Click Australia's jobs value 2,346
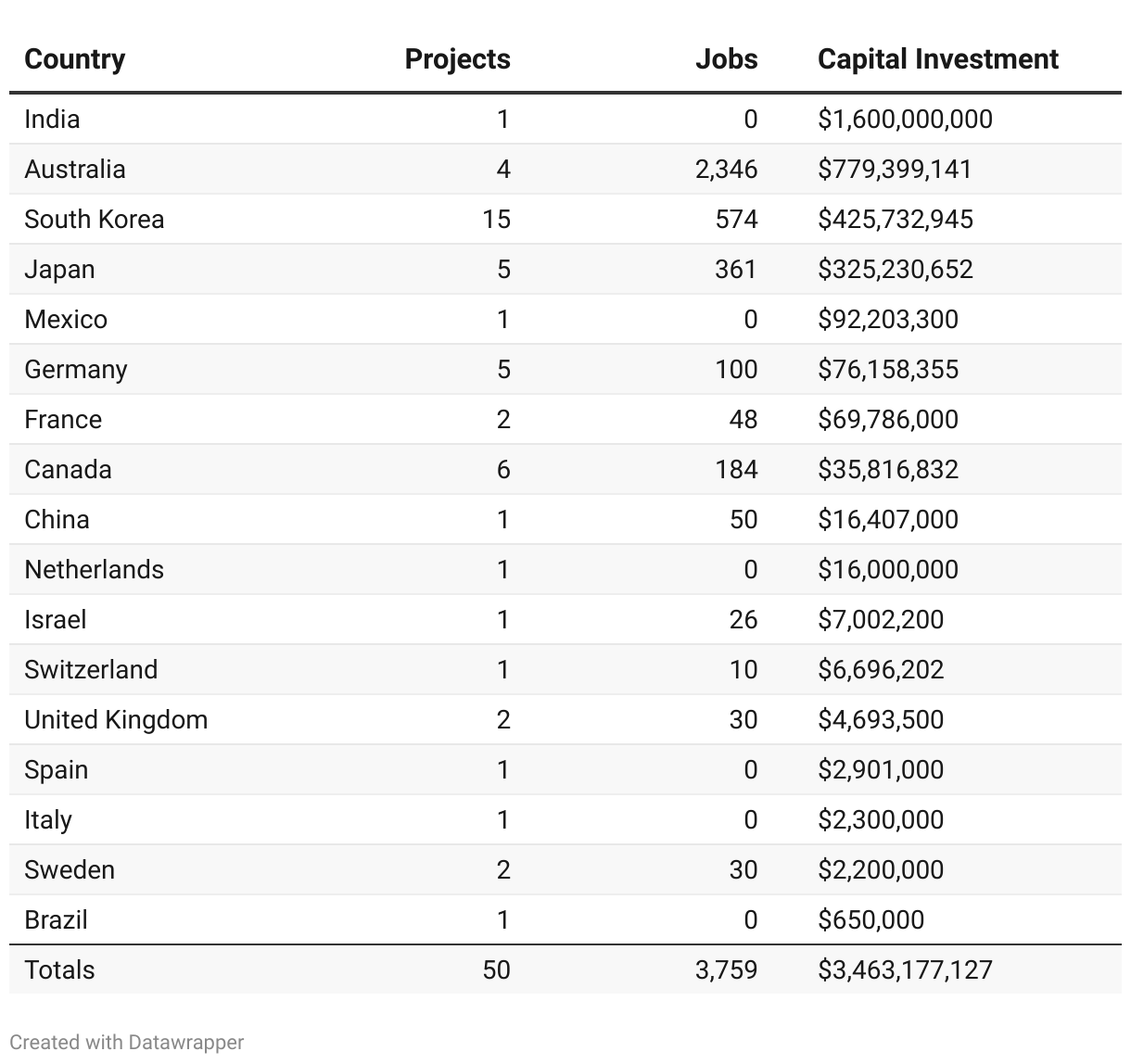 (726, 170)
